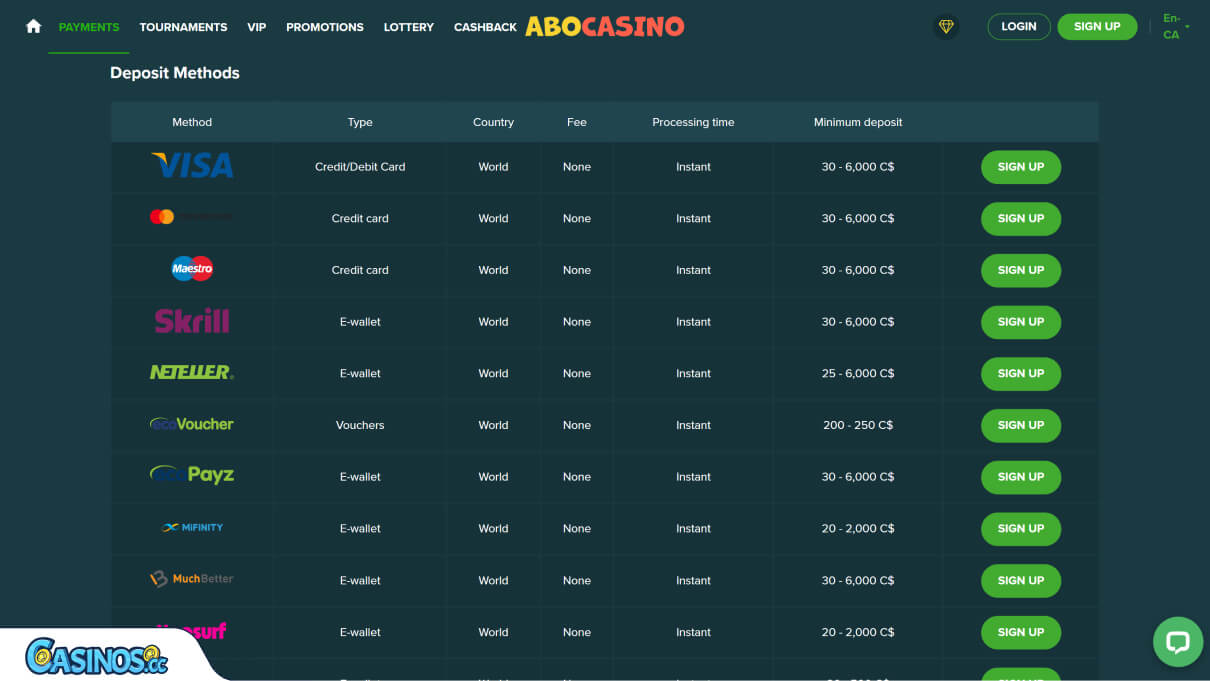Select E-wallet type in MuchBetter row

(x=360, y=580)
